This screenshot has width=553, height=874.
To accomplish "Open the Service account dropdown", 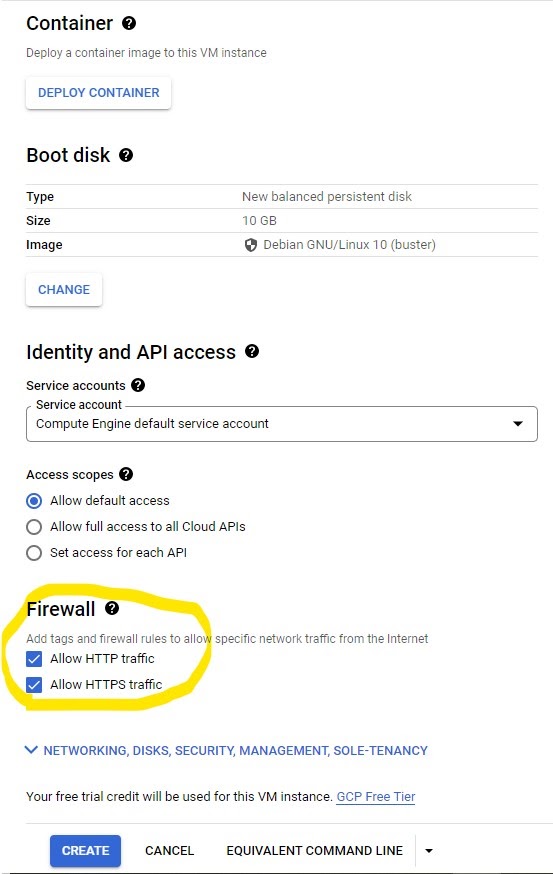I will pyautogui.click(x=282, y=424).
